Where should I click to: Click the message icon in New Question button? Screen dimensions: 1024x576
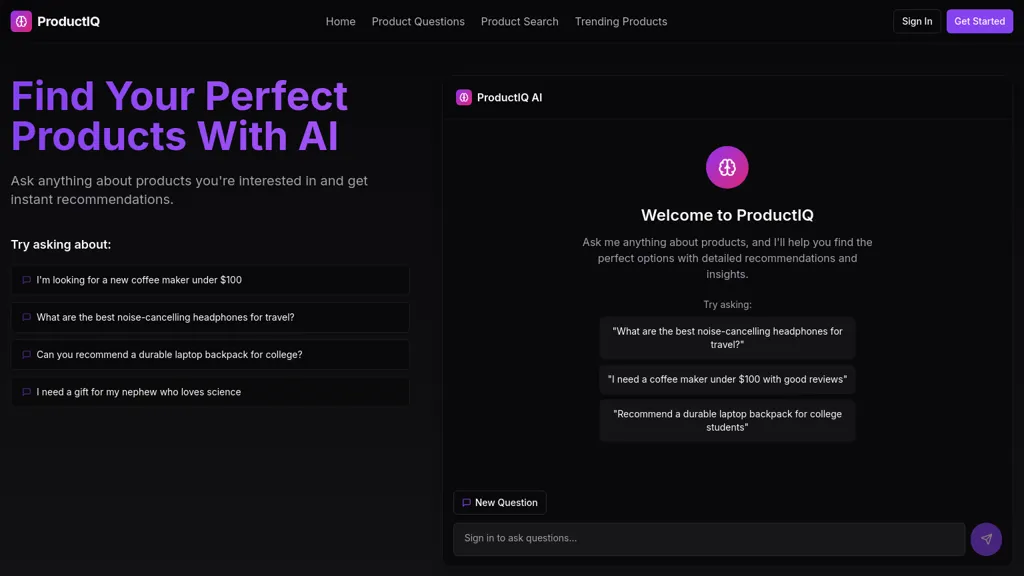pos(466,503)
